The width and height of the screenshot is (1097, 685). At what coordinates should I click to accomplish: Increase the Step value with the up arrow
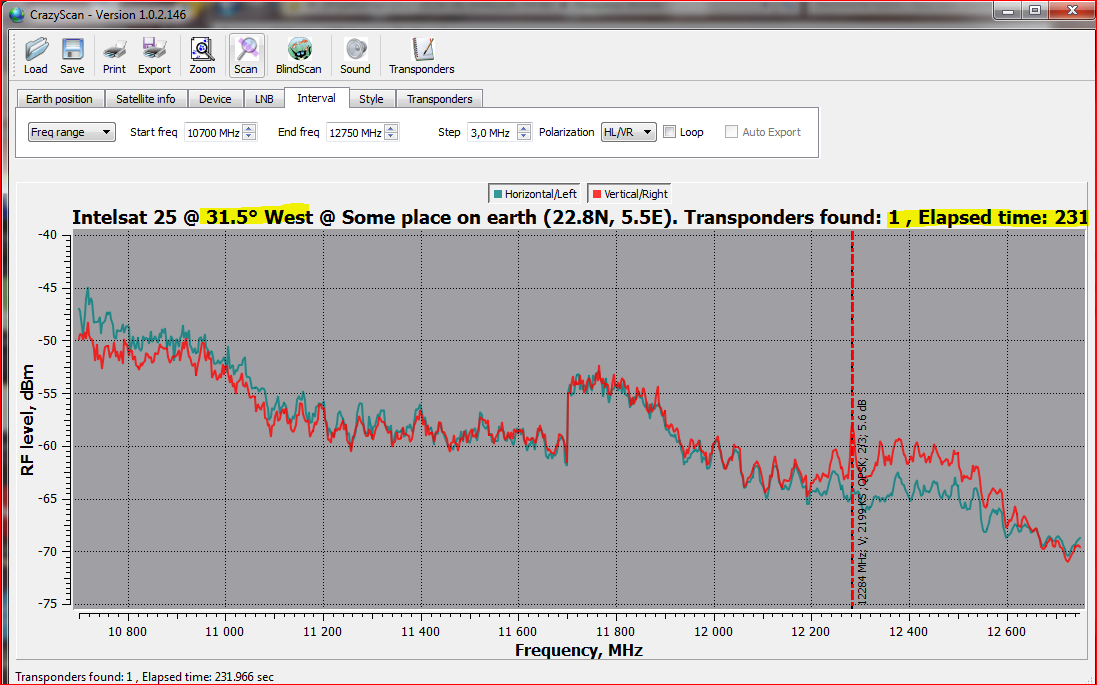tap(524, 128)
